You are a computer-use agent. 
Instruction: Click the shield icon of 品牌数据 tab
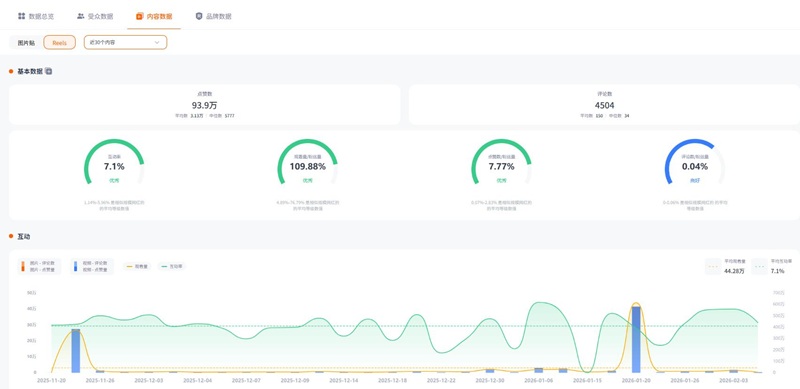point(199,16)
